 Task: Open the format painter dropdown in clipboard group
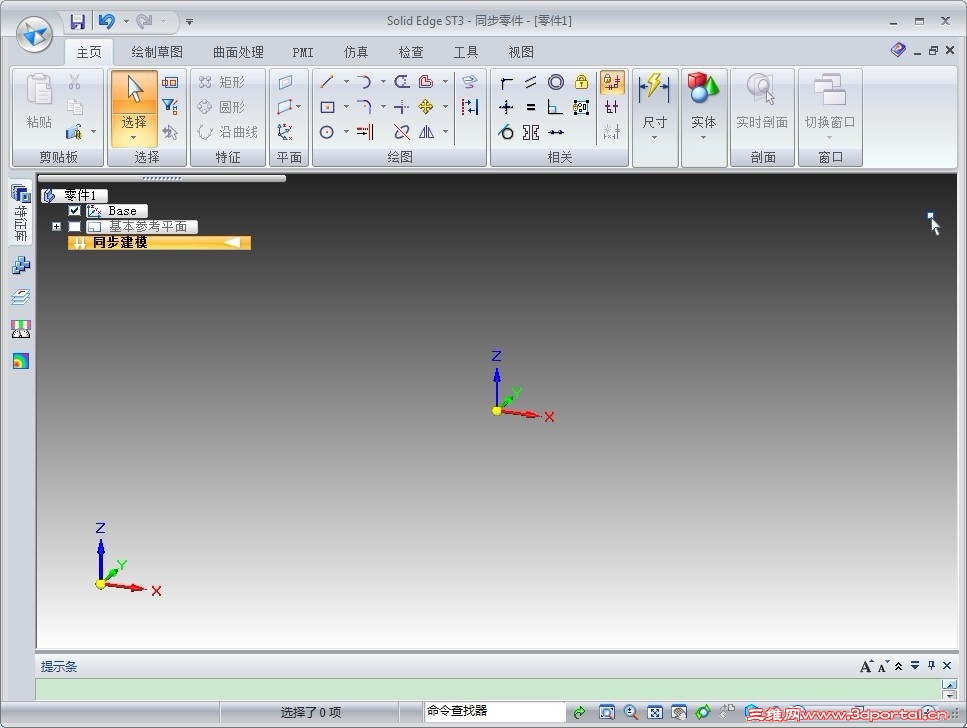click(x=94, y=131)
